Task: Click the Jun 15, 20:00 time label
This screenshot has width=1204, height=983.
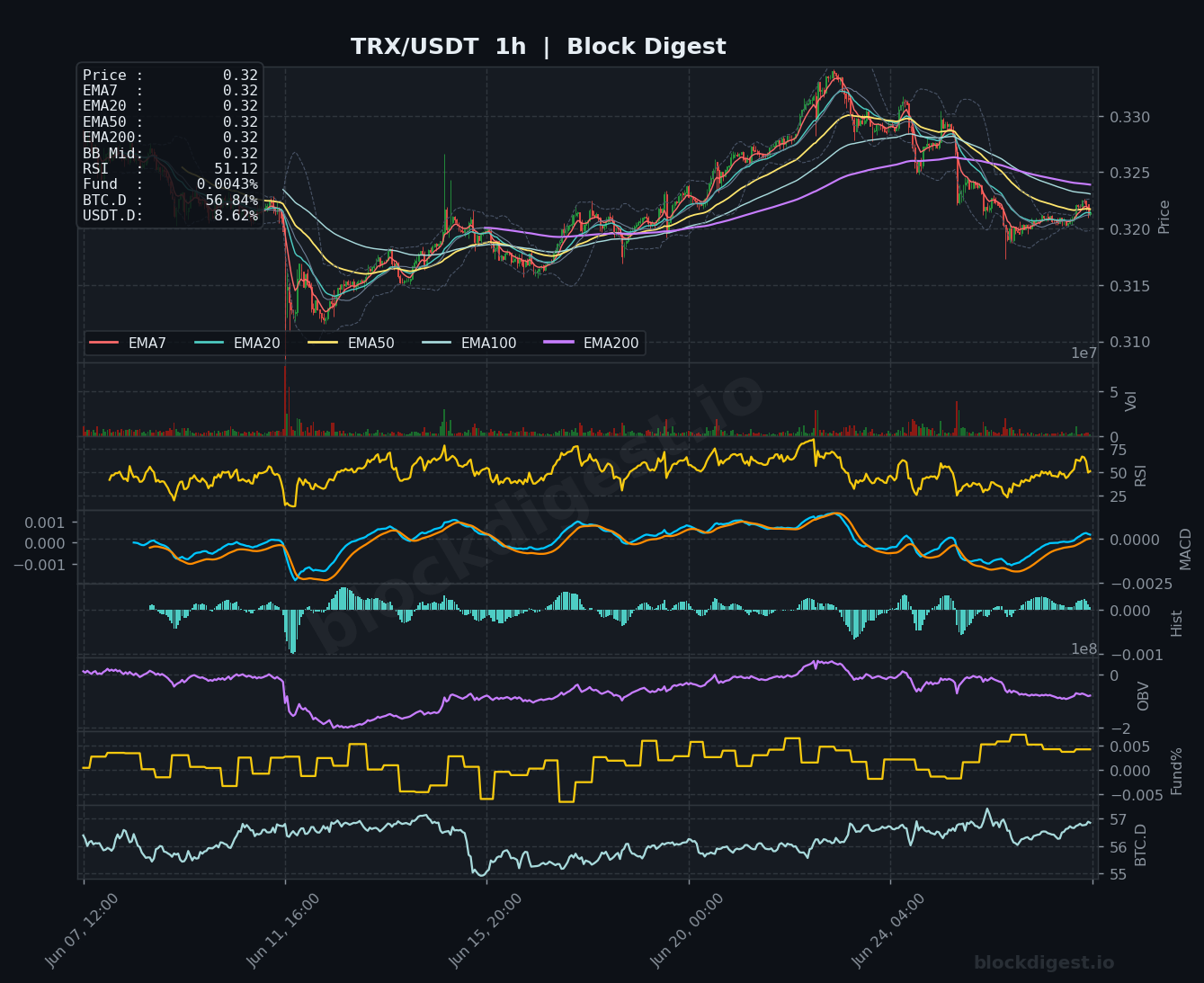Action: [x=486, y=930]
